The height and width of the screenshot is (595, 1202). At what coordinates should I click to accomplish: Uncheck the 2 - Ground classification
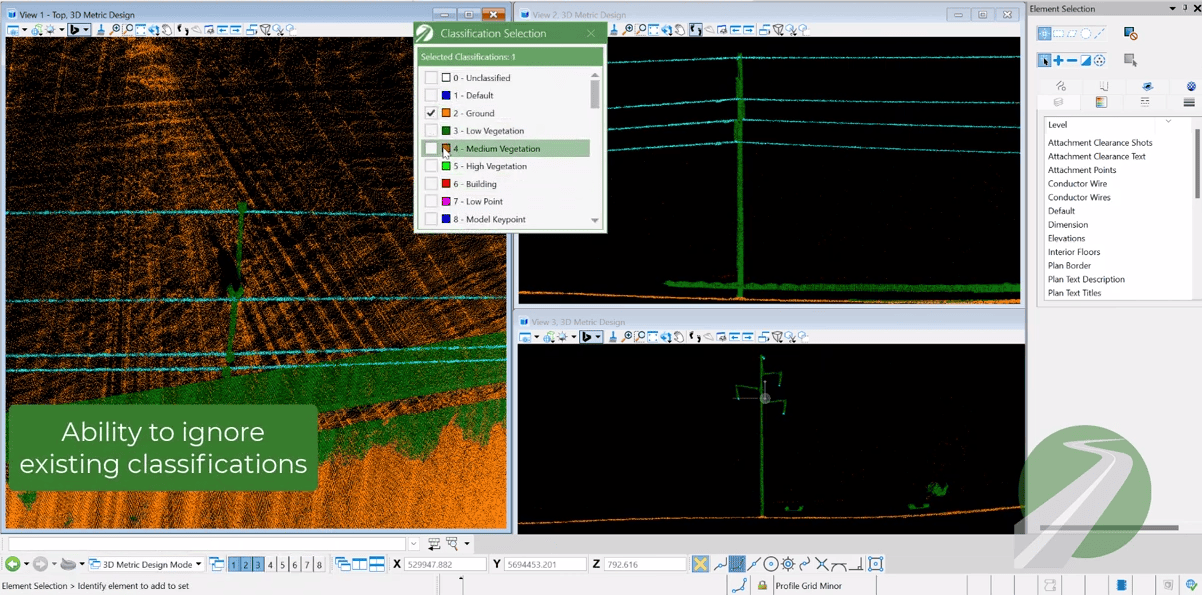[431, 113]
